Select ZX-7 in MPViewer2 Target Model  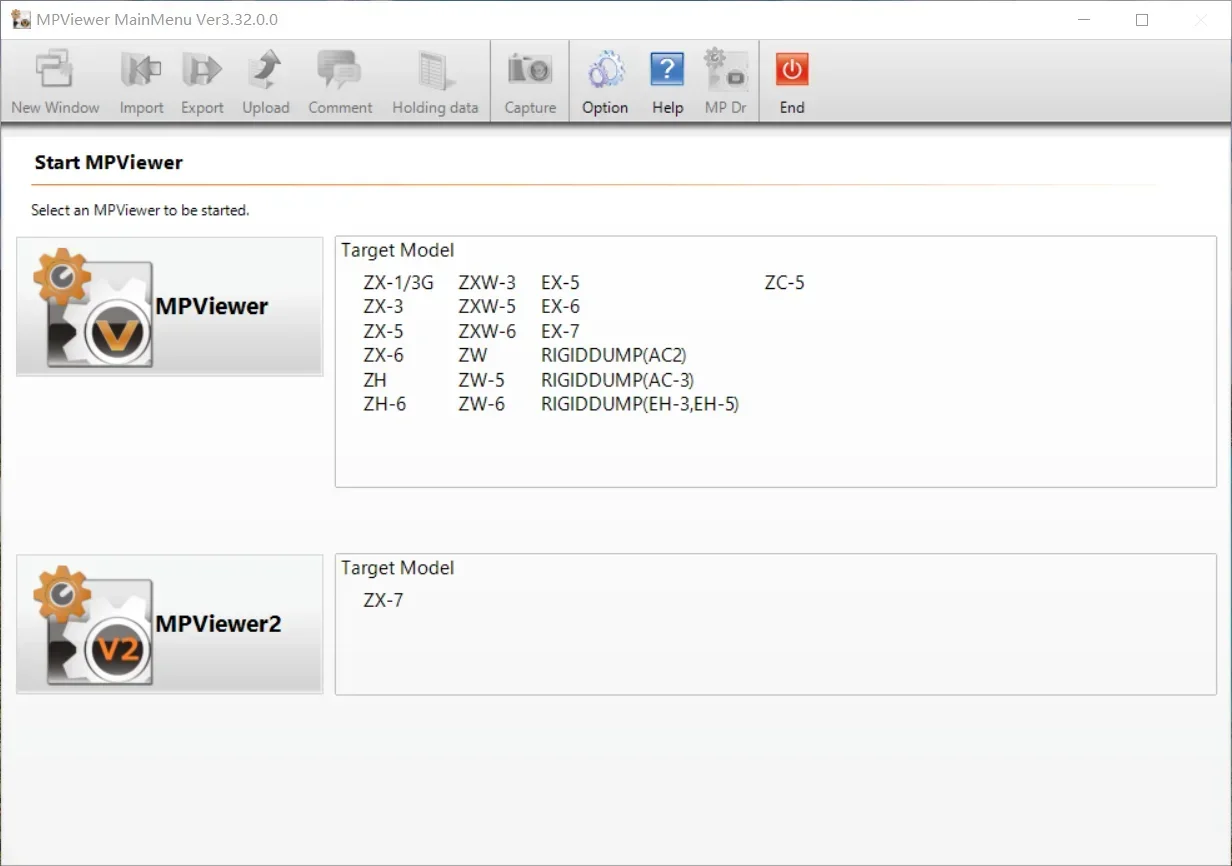tap(380, 599)
